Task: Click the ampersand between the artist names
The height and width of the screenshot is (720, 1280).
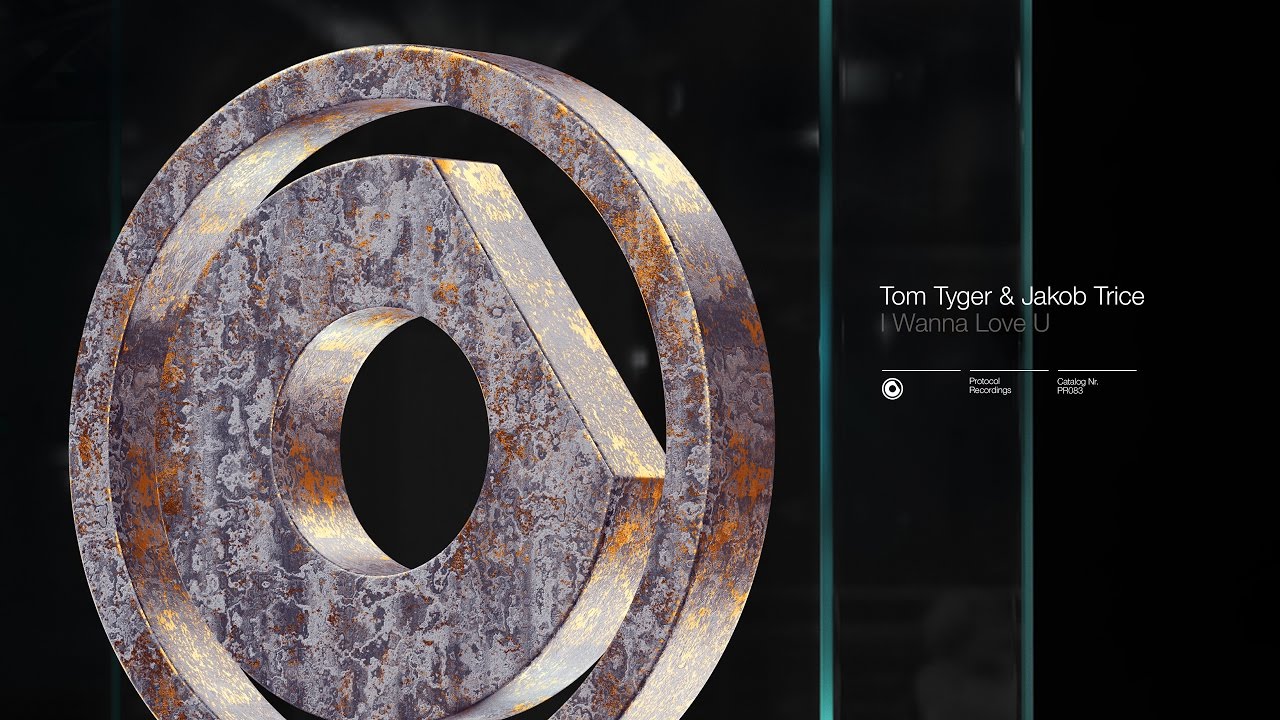Action: (x=1006, y=297)
